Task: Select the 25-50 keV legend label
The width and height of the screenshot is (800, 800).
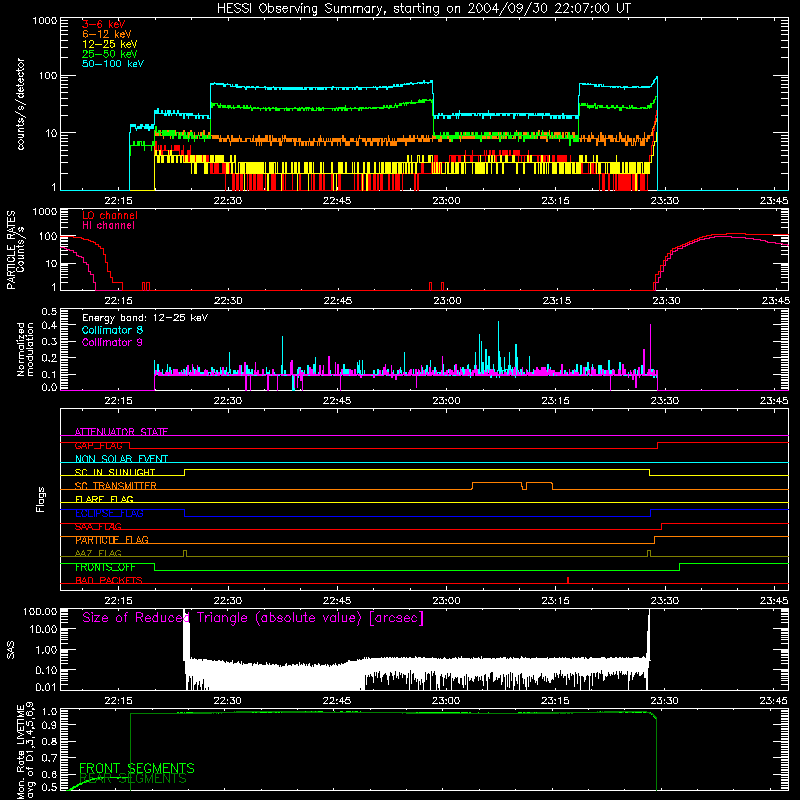Action: coord(110,54)
